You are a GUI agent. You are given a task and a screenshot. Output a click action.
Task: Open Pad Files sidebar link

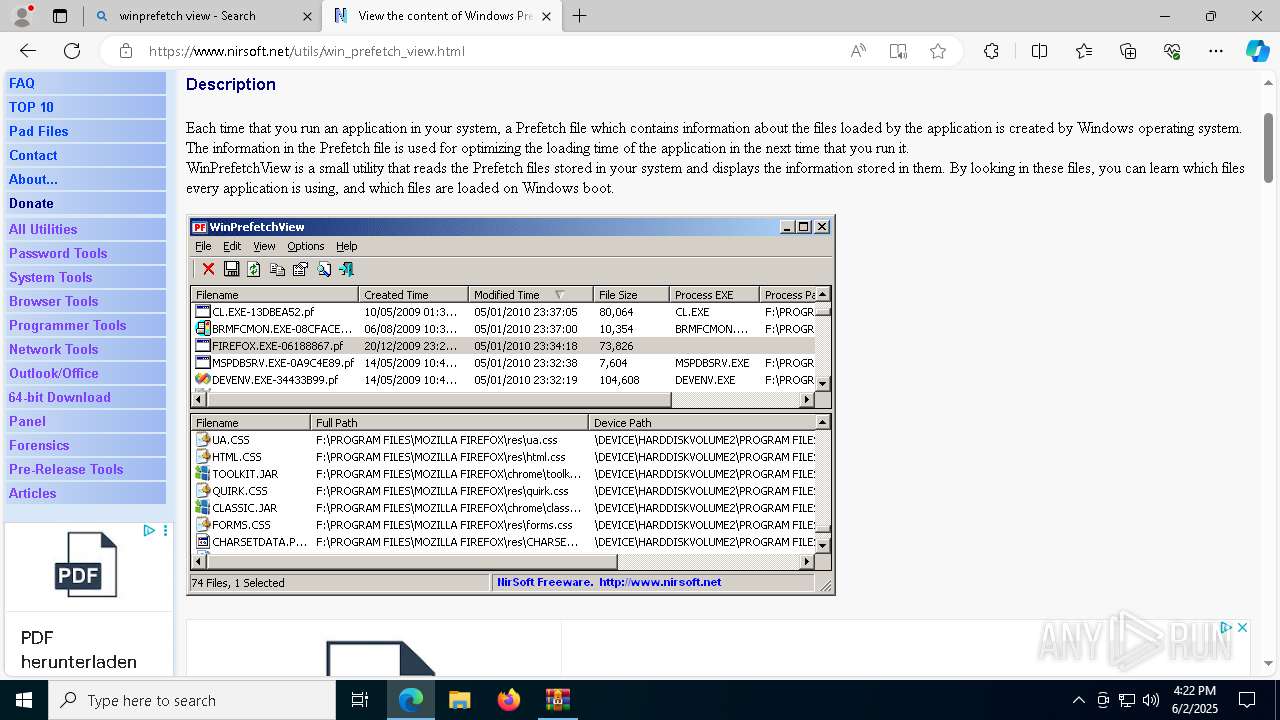coord(39,131)
